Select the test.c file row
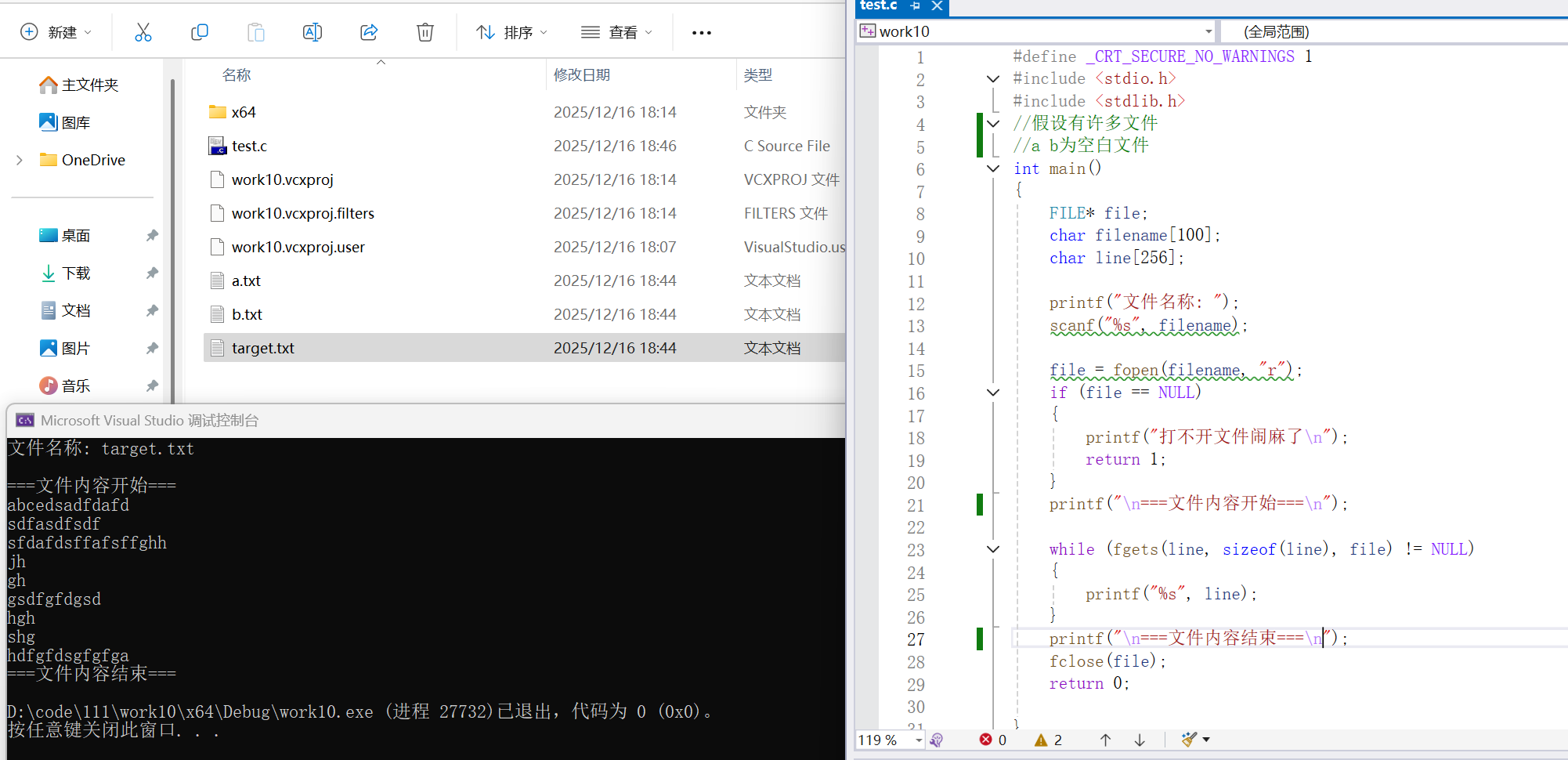1568x760 pixels. [524, 146]
